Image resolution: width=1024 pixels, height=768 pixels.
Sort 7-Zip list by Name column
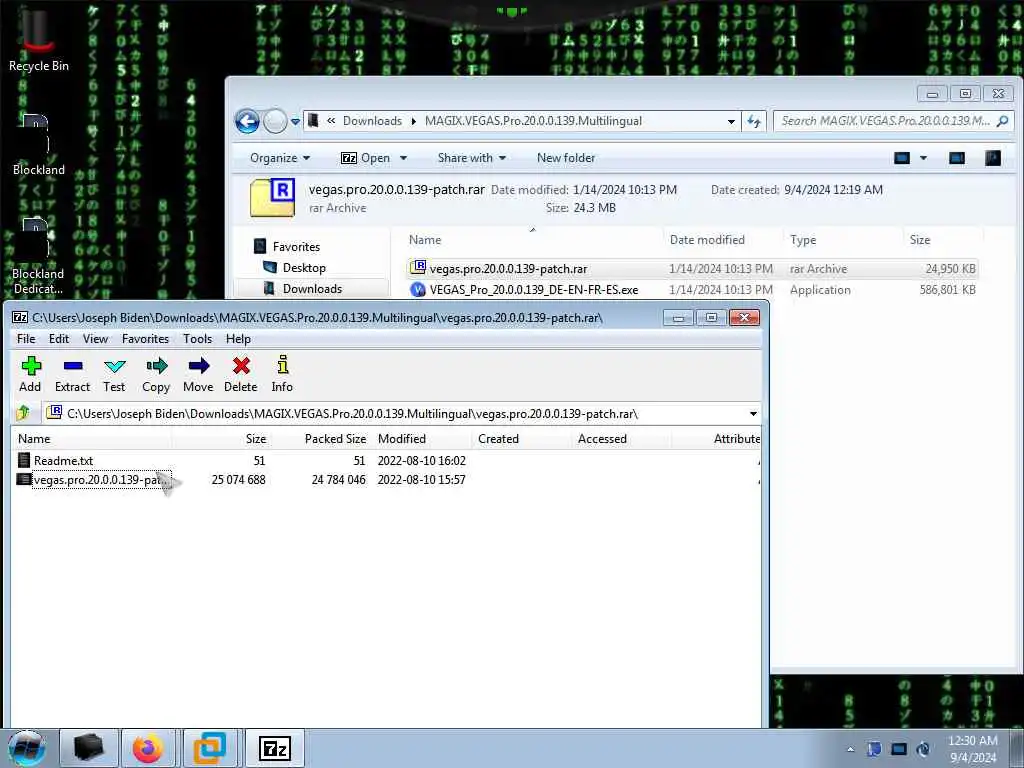tap(91, 439)
